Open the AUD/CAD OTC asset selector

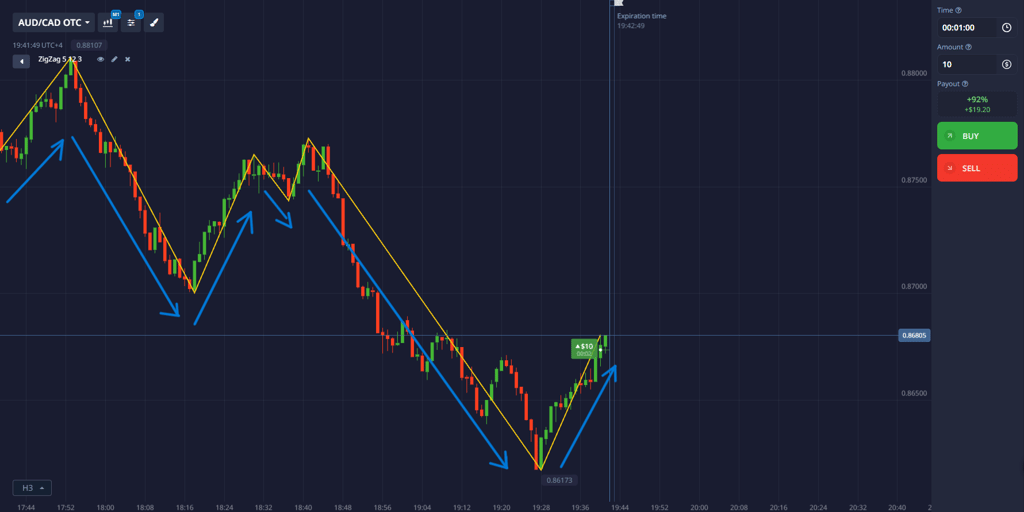[54, 22]
